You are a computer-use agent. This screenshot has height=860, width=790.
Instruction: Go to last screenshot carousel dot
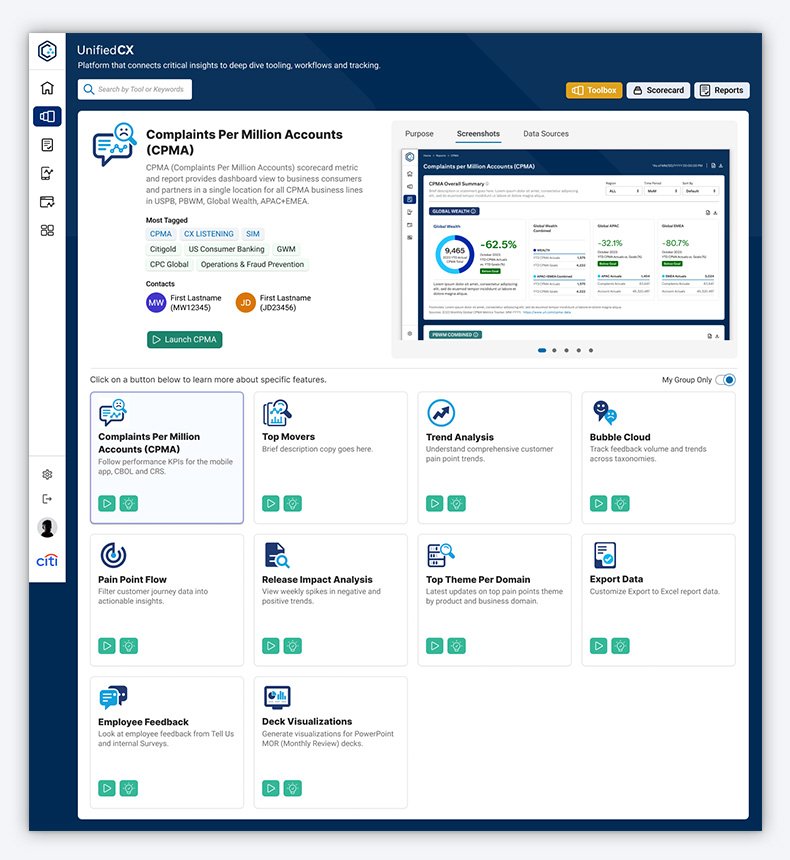click(591, 350)
